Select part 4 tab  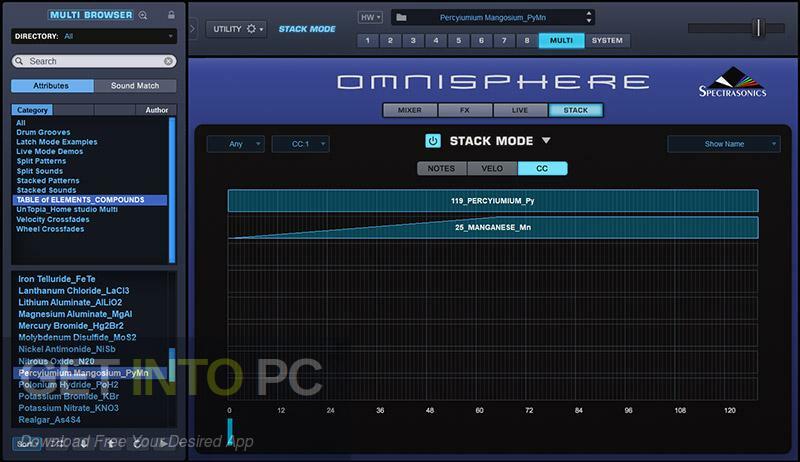click(x=436, y=40)
